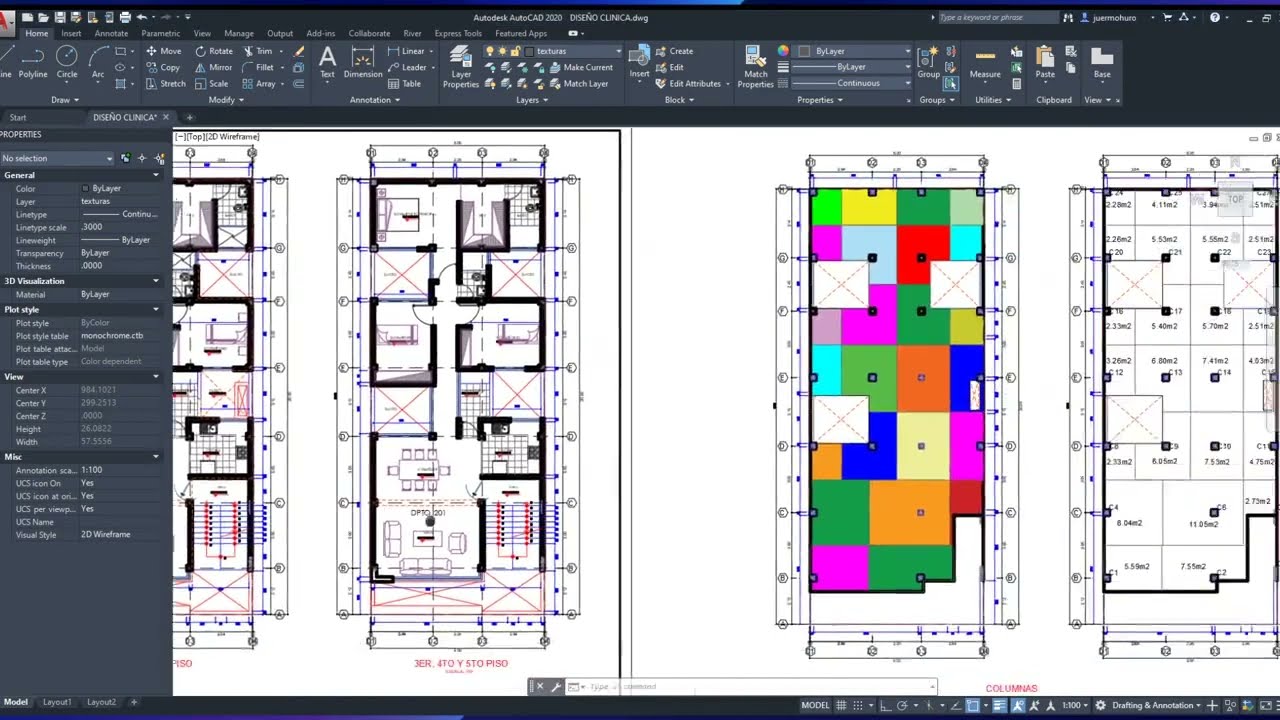Open the Parametric ribbon tab

tap(160, 33)
